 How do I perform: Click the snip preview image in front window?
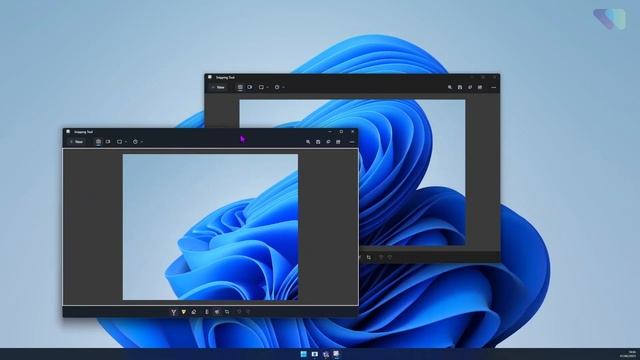coord(210,227)
